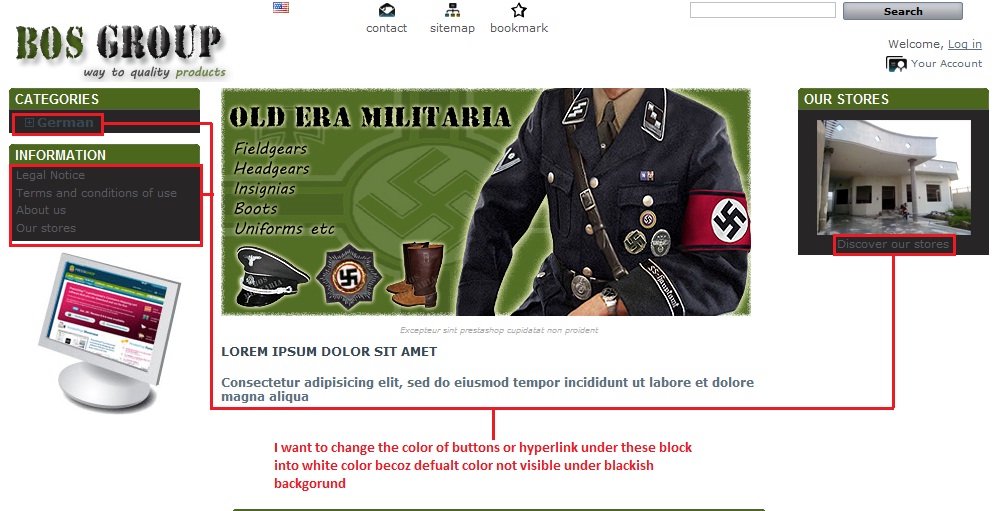Click the store building photo thumbnail
Screen dimensions: 1000x511
893,177
